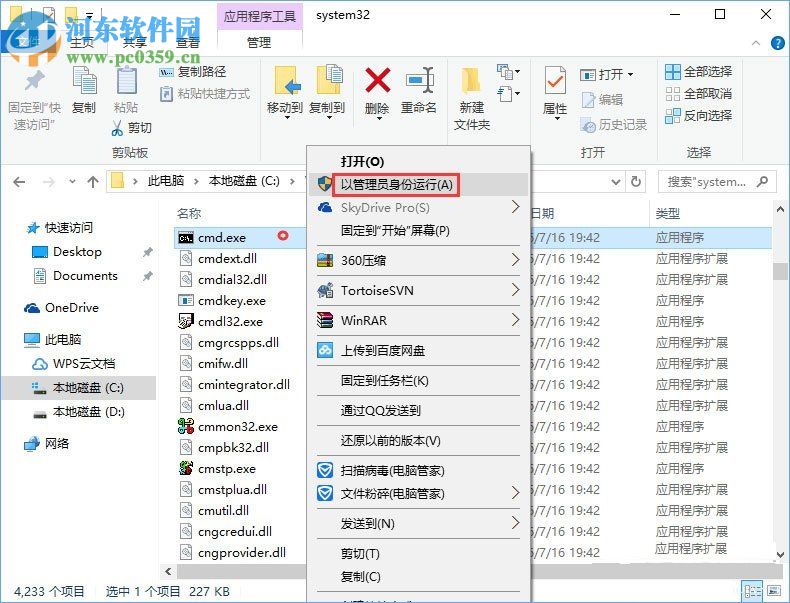Image resolution: width=790 pixels, height=603 pixels.
Task: Click the New folder (新建文件夹) icon
Action: click(472, 81)
